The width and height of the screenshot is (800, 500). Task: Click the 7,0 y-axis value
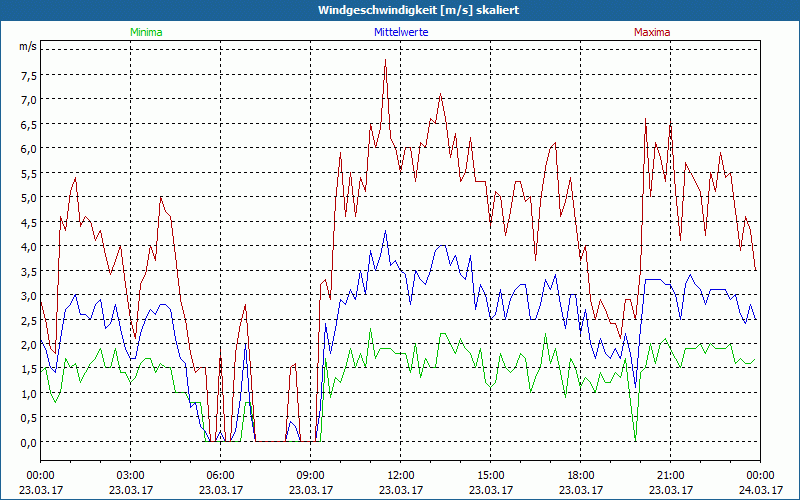click(29, 100)
